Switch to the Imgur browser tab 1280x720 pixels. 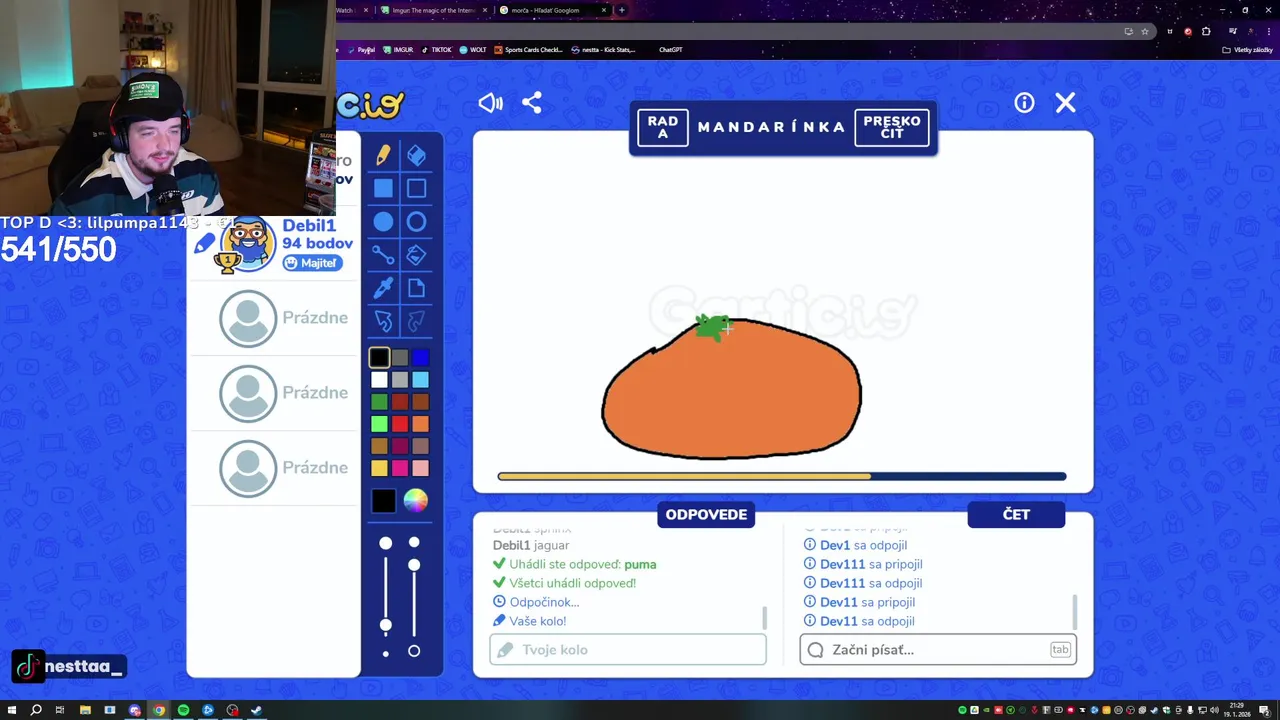pos(432,10)
